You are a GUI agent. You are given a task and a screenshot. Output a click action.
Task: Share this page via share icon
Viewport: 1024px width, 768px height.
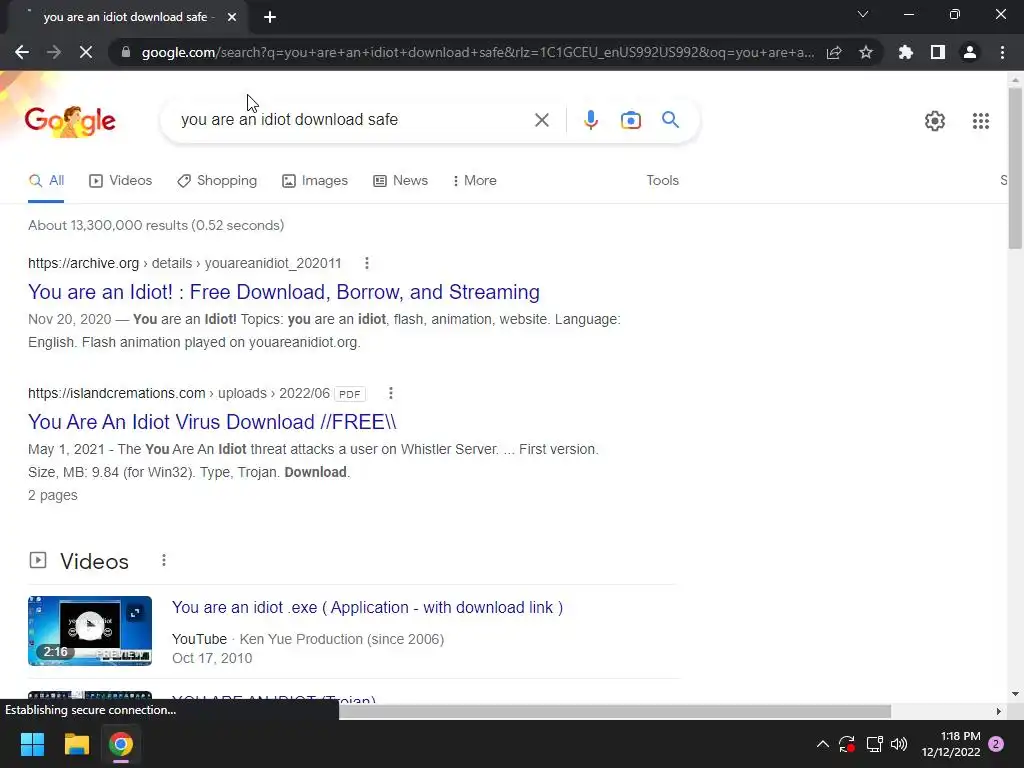pyautogui.click(x=834, y=52)
